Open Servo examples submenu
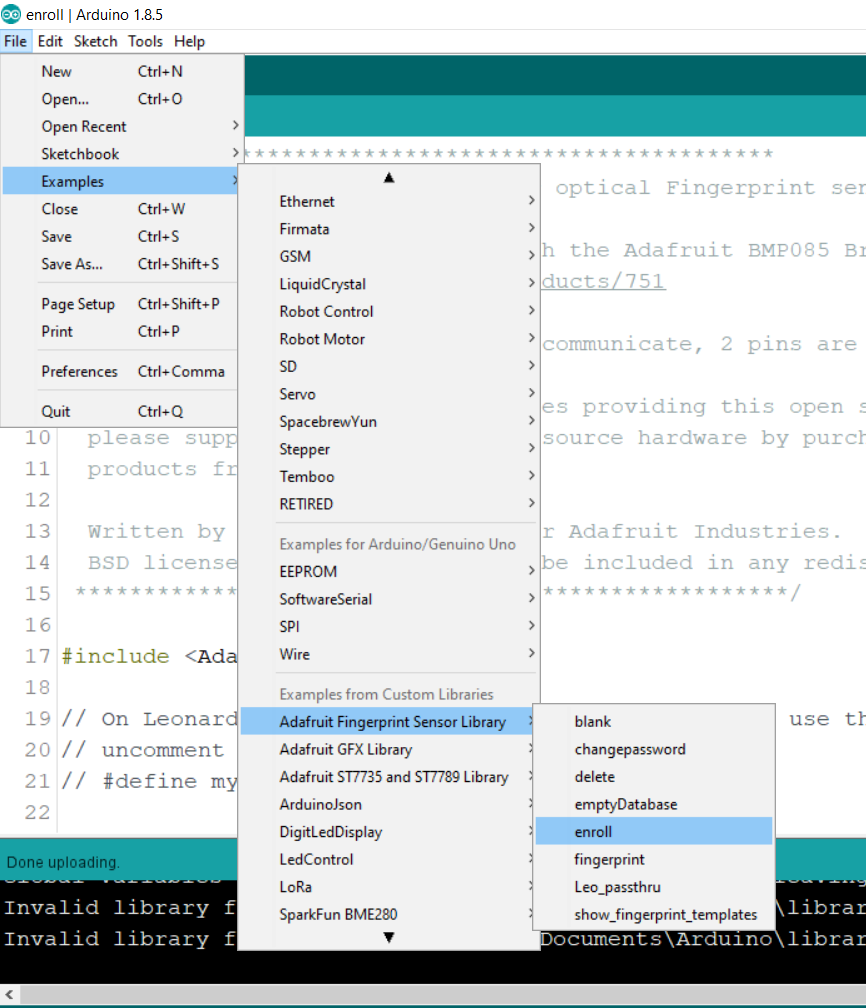 click(389, 394)
